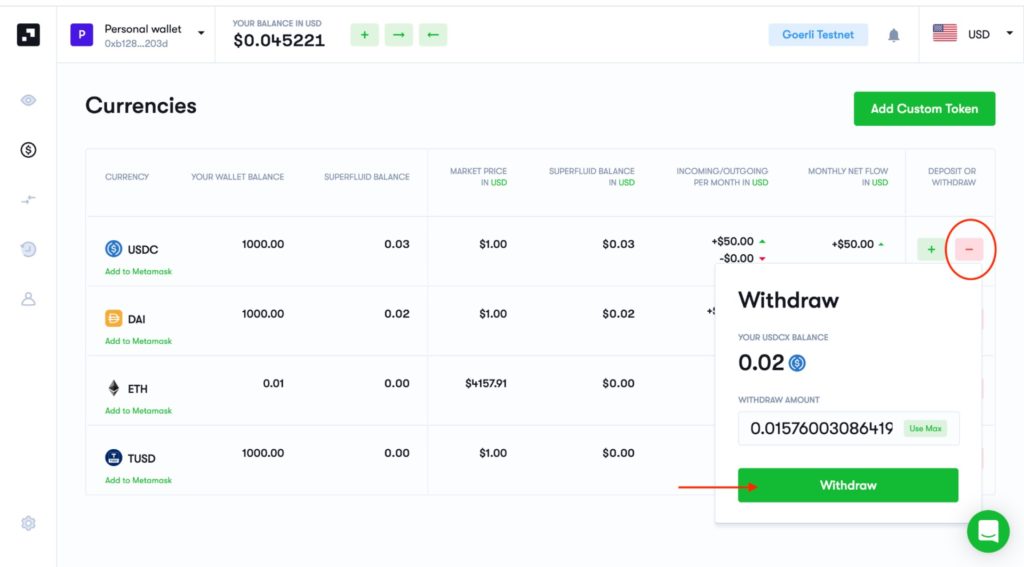Click the red minus withdraw button for USDC
1024x567 pixels.
point(969,250)
